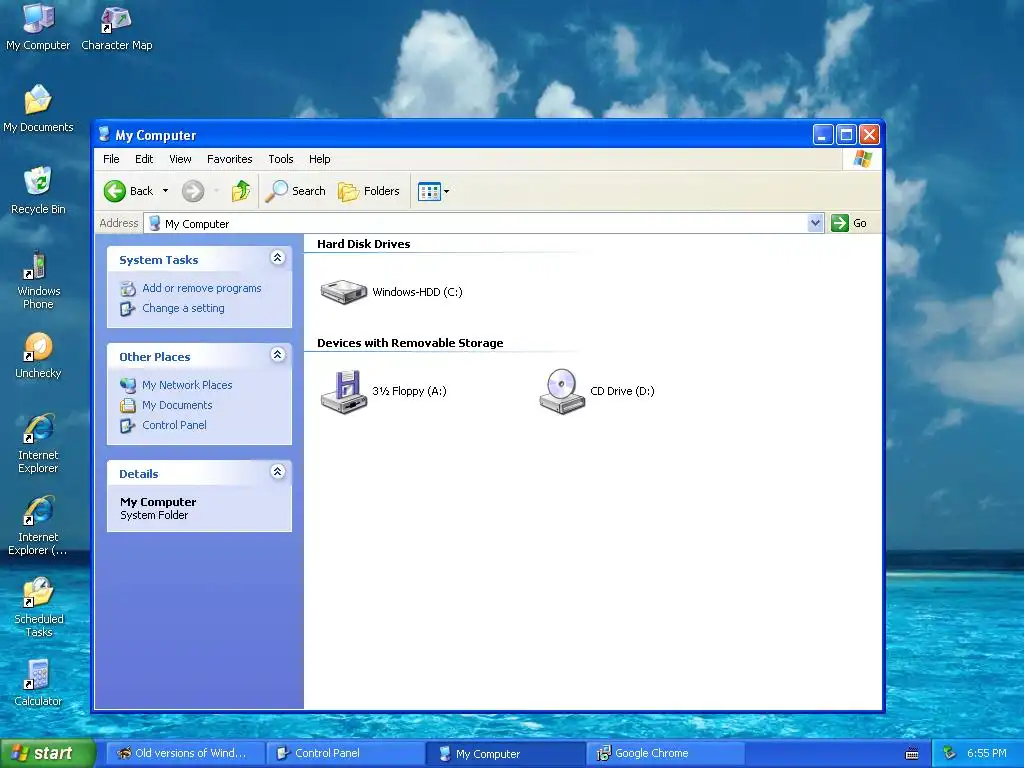Open the Edit menu
1024x768 pixels.
(144, 159)
